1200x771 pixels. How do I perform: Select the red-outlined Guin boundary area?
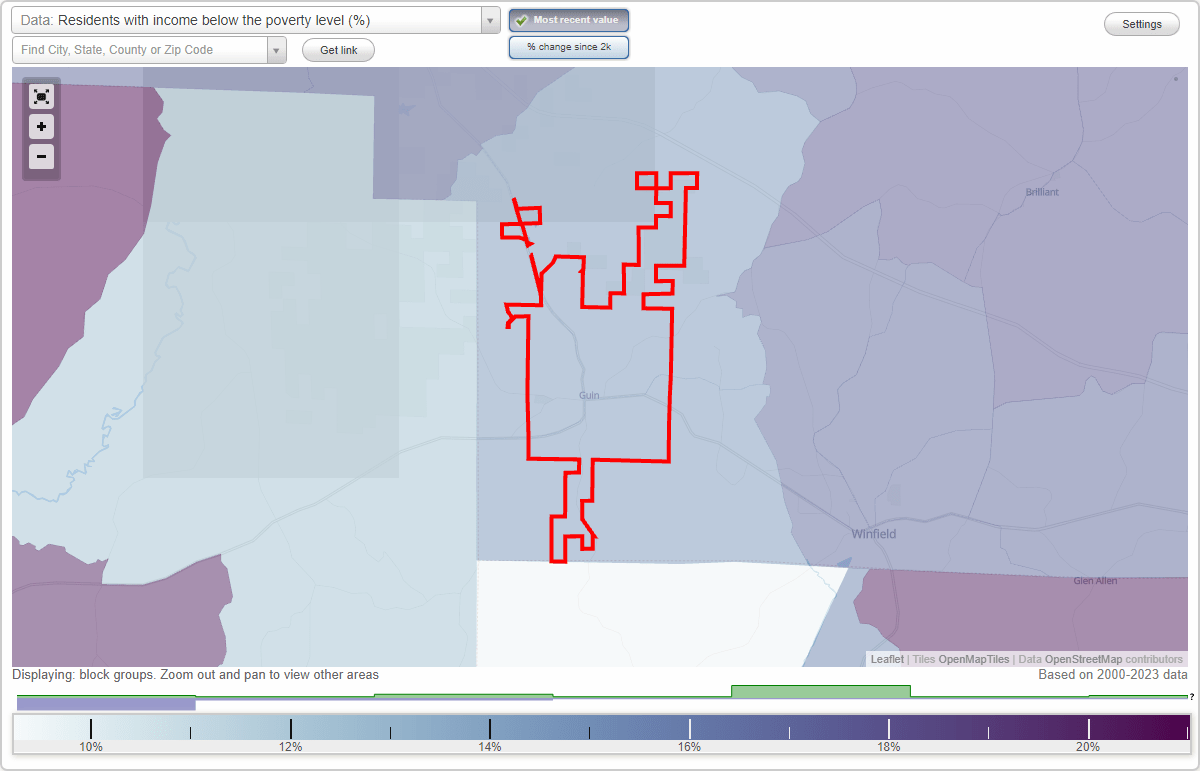590,395
